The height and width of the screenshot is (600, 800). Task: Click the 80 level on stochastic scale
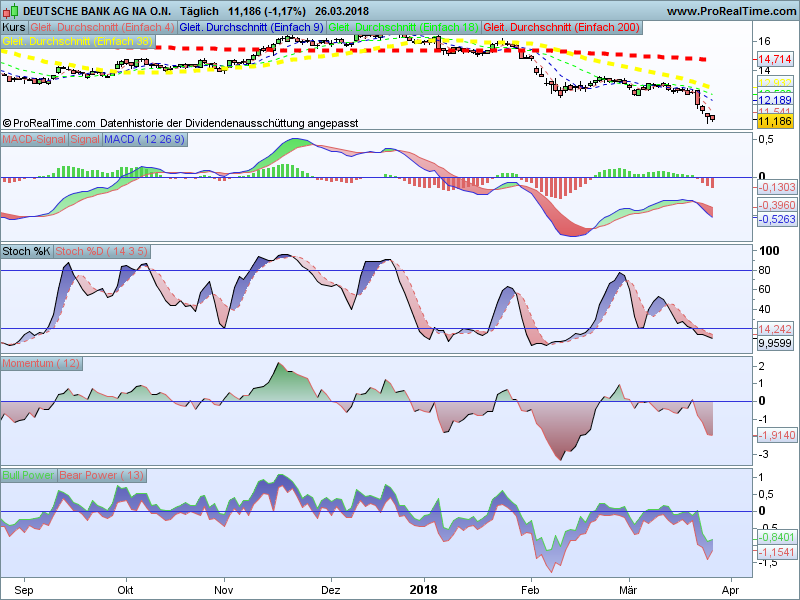(x=764, y=270)
